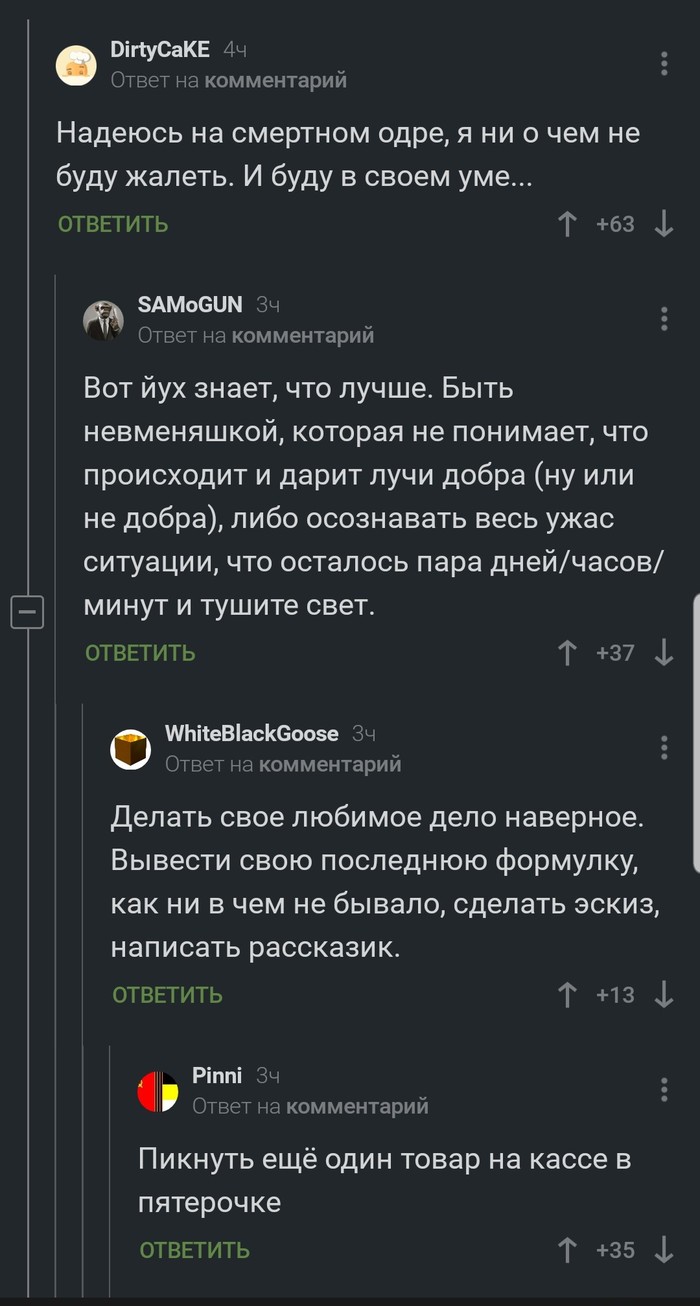The width and height of the screenshot is (700, 1306).
Task: Click SAMoGUN's avatar picture
Action: point(104,318)
